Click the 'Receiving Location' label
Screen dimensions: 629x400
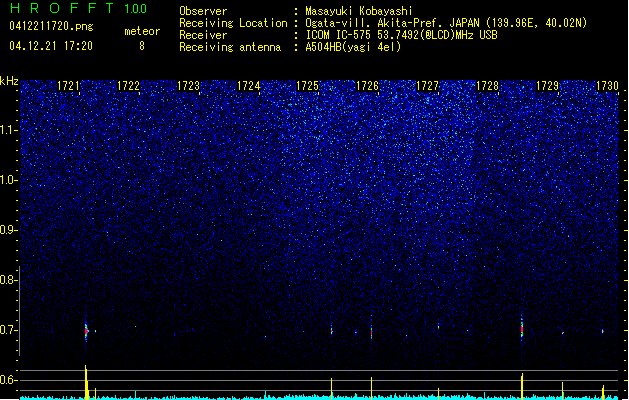coord(233,23)
